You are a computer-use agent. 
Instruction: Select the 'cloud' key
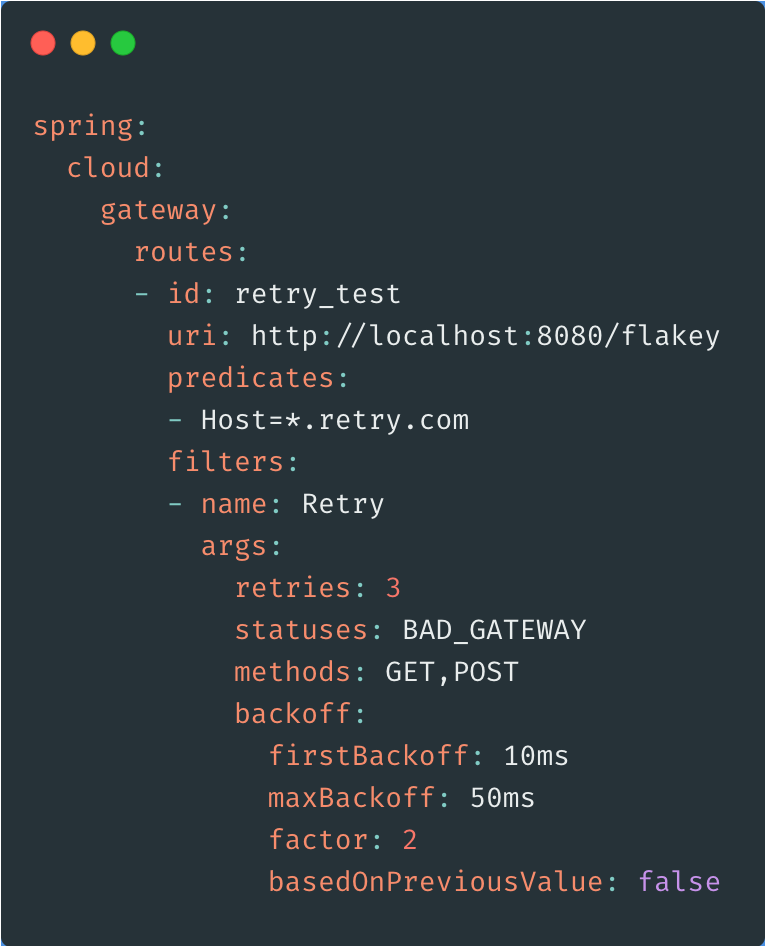click(108, 168)
